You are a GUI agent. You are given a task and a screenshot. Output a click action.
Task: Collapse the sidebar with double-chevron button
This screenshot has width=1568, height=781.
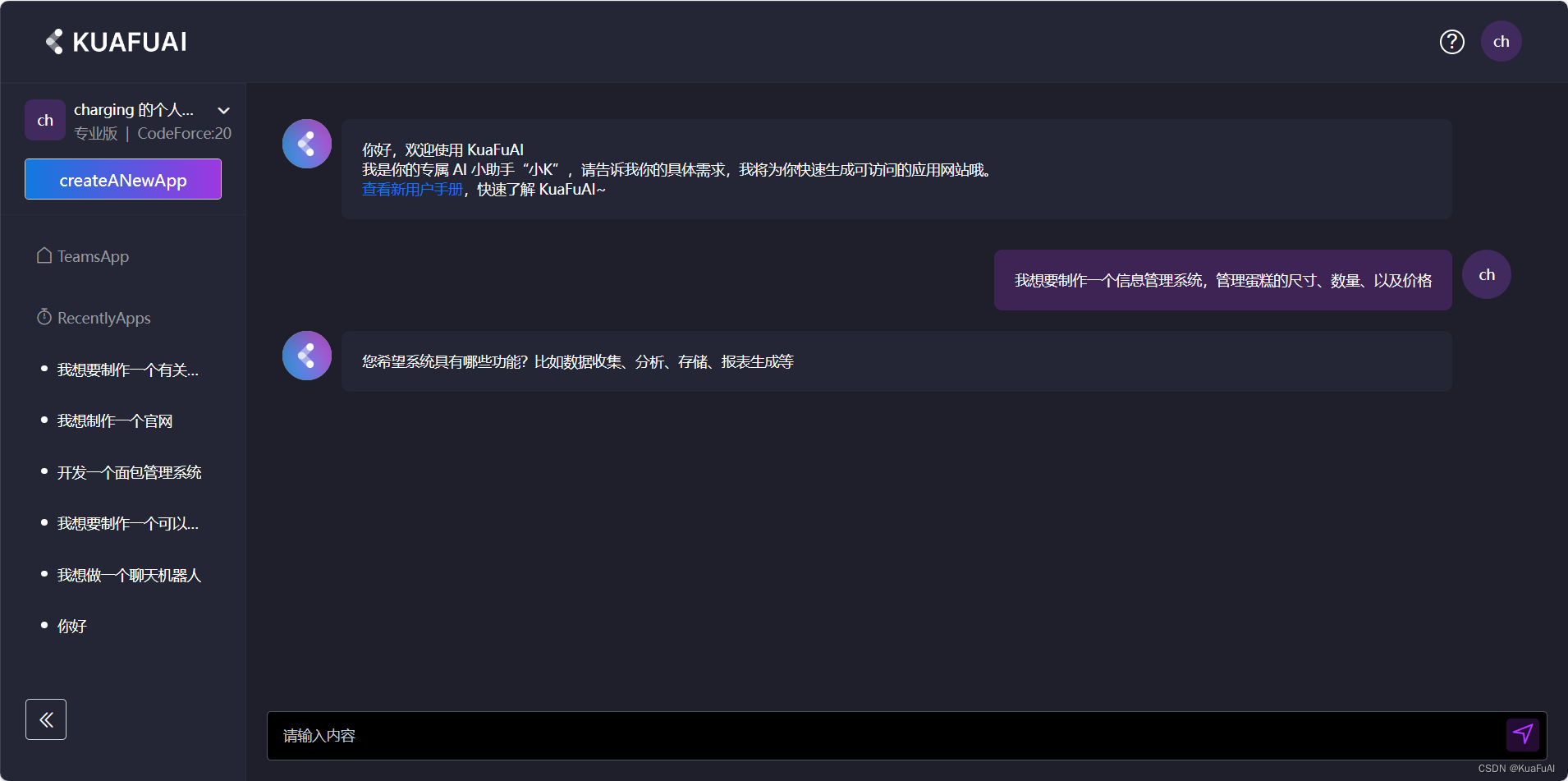coord(46,719)
